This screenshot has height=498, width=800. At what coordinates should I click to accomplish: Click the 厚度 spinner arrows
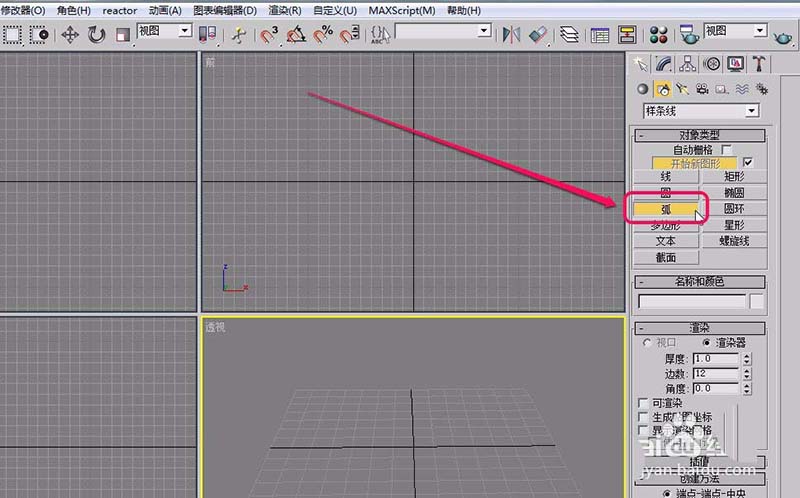coord(747,359)
